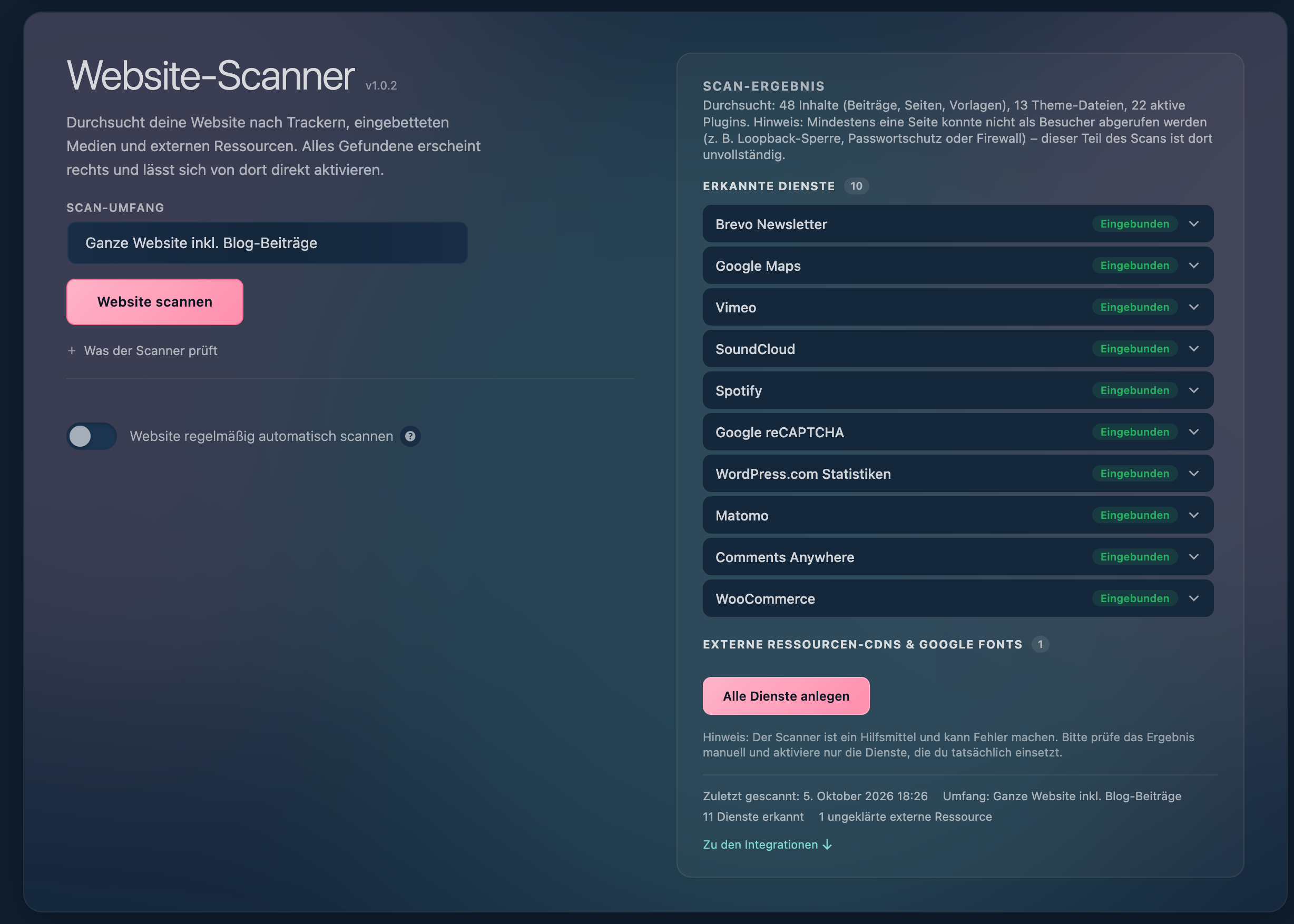Click the Eingebunden badge for Spotify
Viewport: 1294px width, 924px height.
[1135, 390]
